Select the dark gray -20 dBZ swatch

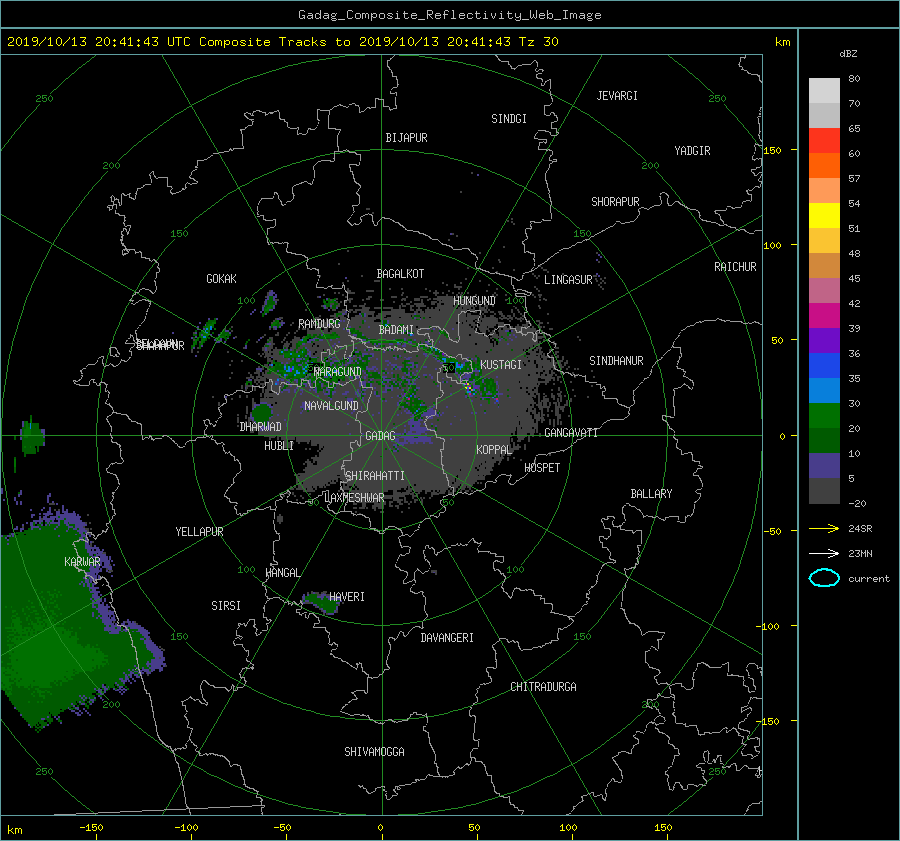point(824,490)
